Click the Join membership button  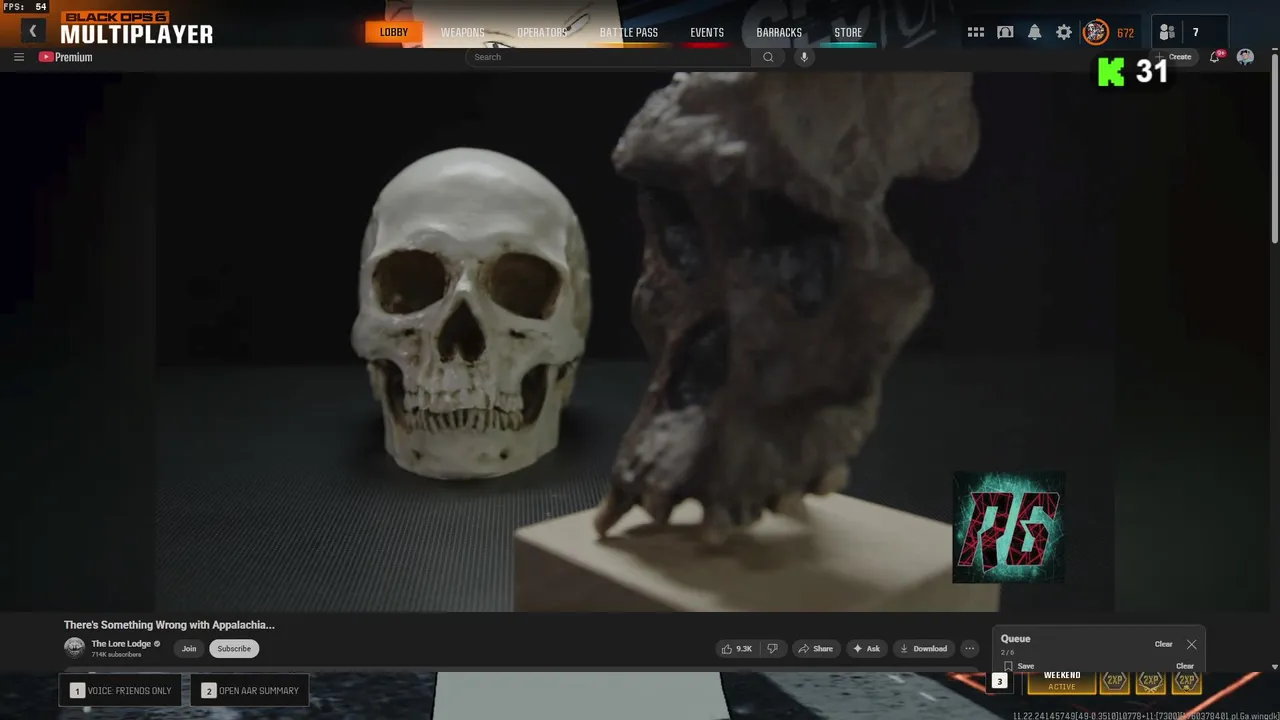pos(189,649)
